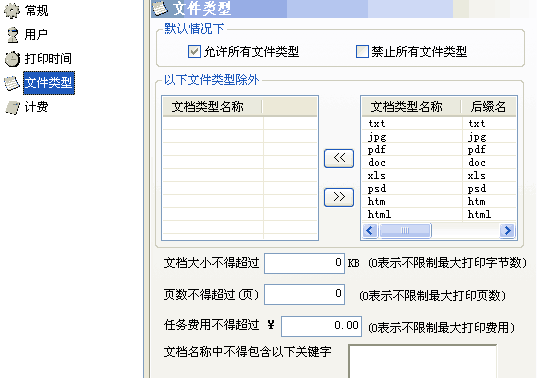
Task: Click the user icon beside 用户
Action: click(x=13, y=35)
